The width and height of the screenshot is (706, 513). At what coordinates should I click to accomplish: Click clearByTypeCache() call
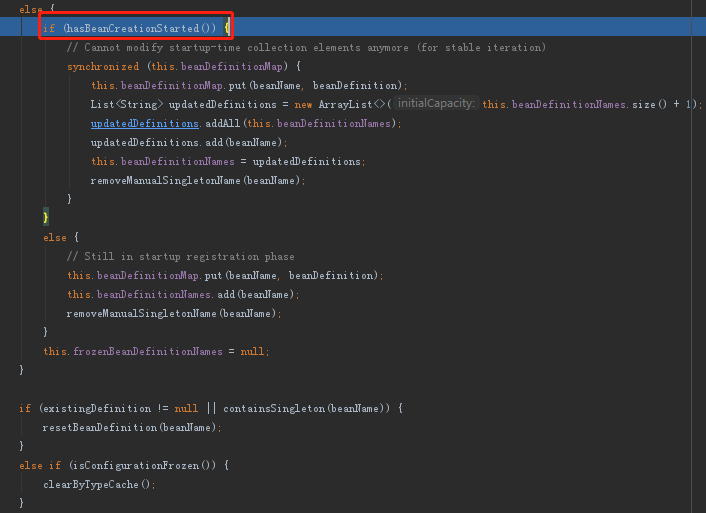pyautogui.click(x=96, y=485)
